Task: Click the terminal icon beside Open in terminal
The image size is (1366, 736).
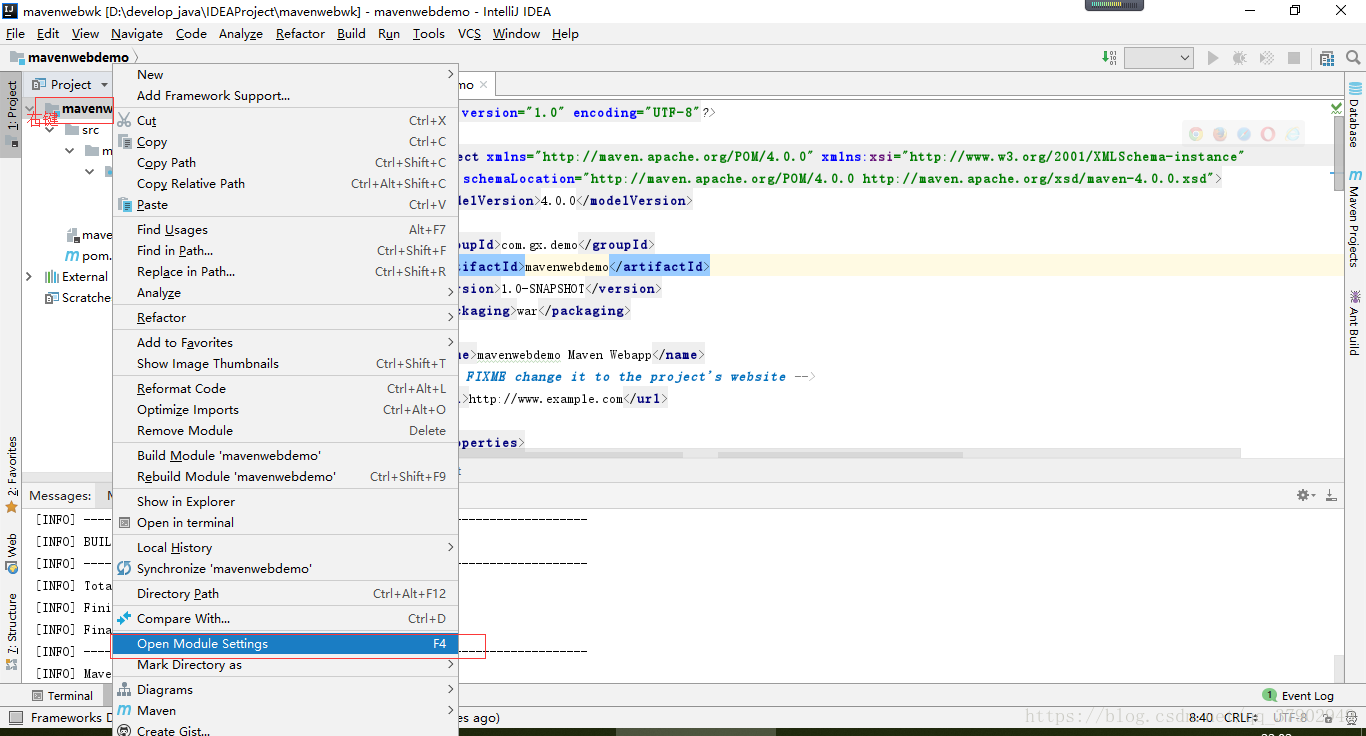Action: click(124, 523)
